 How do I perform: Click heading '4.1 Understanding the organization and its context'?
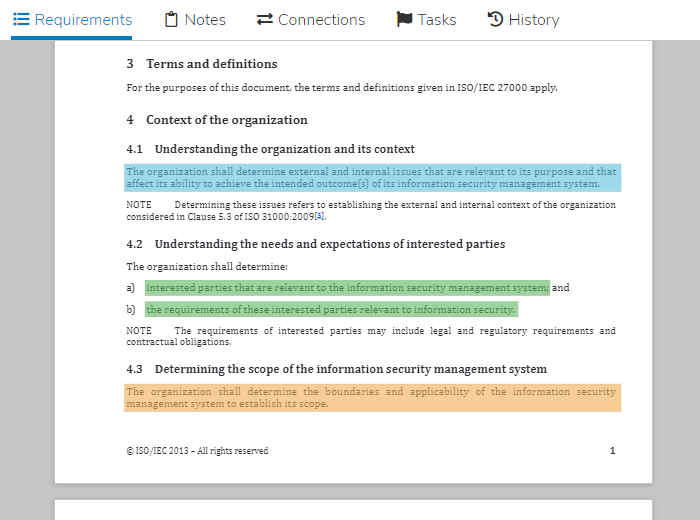click(x=270, y=149)
